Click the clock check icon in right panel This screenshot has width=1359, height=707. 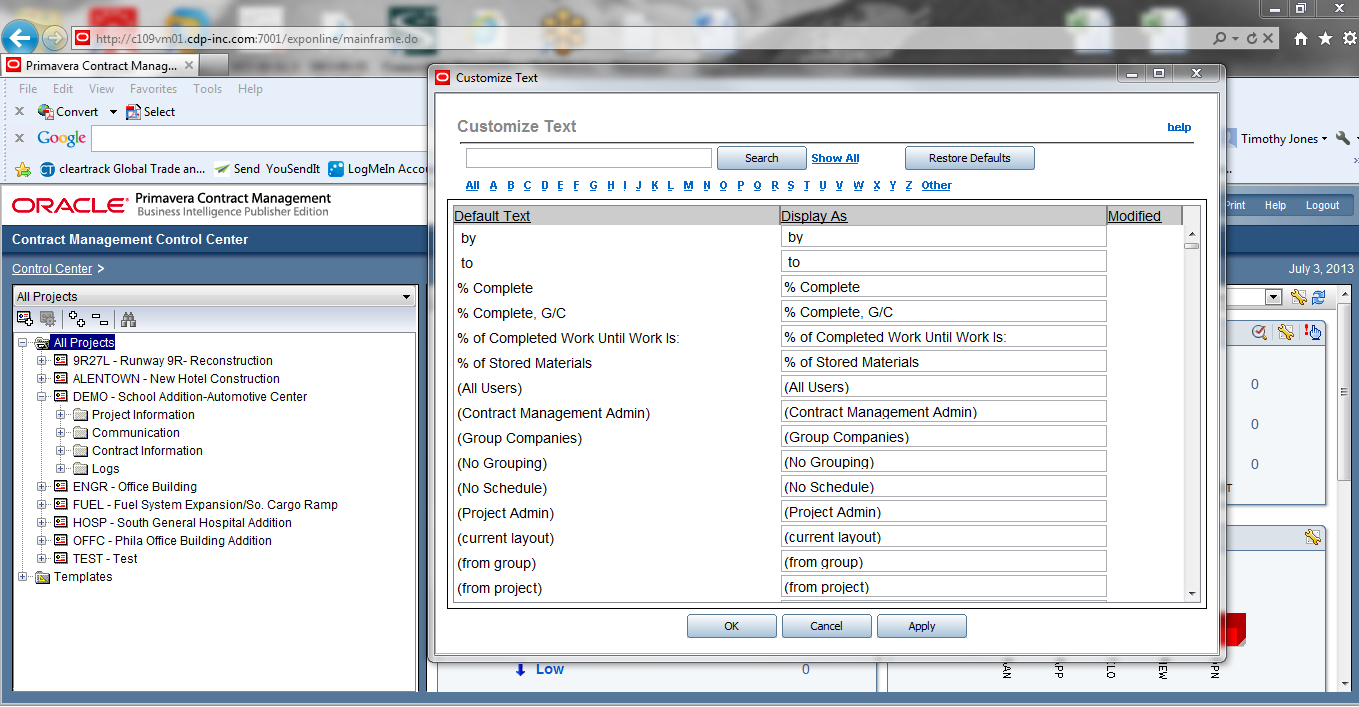click(x=1260, y=332)
